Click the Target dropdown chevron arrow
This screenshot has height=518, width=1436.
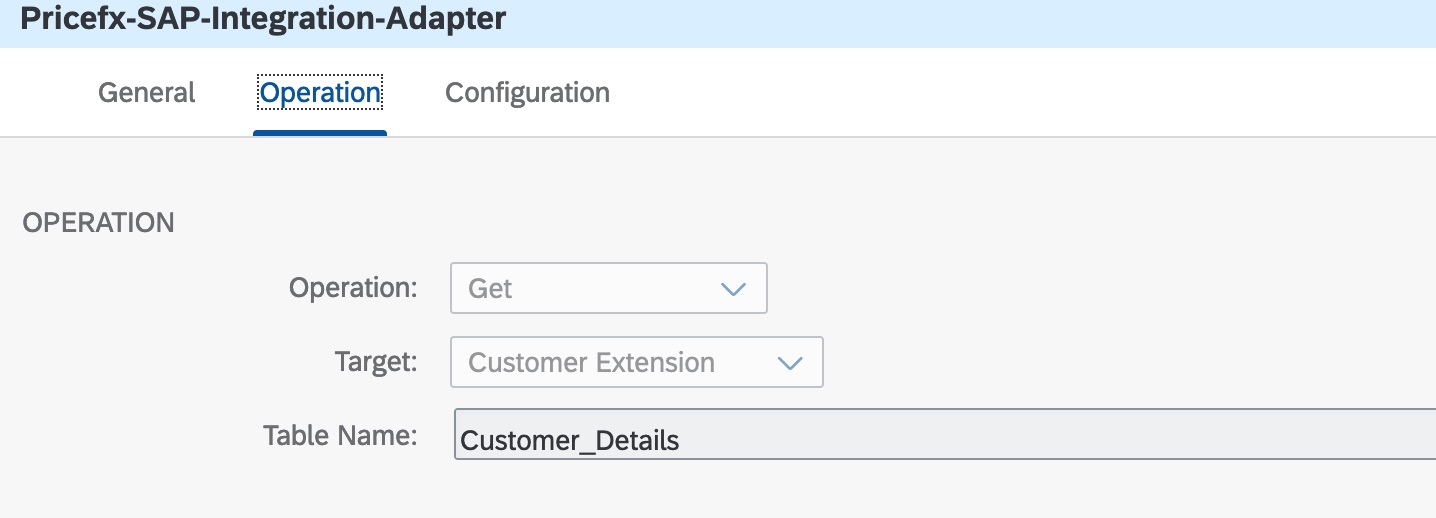point(790,363)
